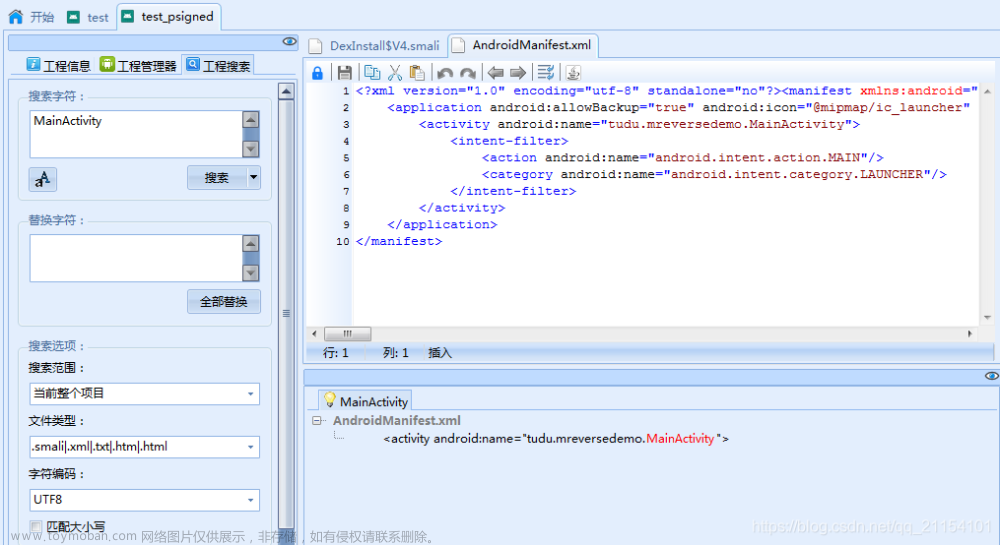Paste from clipboard icon in toolbar
The width and height of the screenshot is (1000, 545).
click(x=417, y=73)
